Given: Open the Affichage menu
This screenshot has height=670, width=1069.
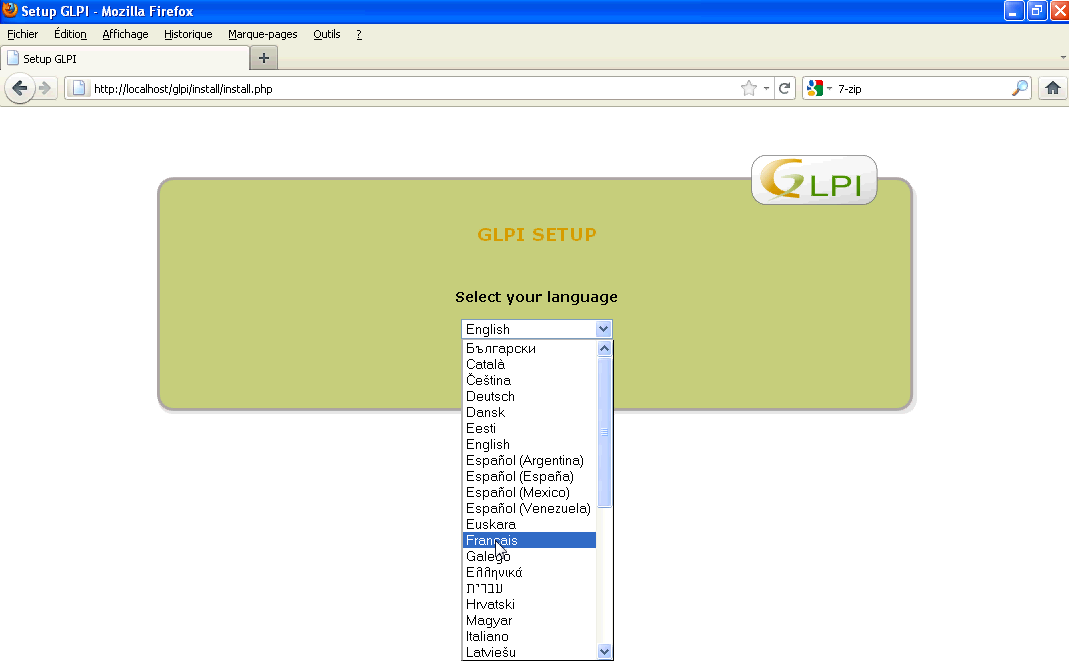Looking at the screenshot, I should click(125, 34).
